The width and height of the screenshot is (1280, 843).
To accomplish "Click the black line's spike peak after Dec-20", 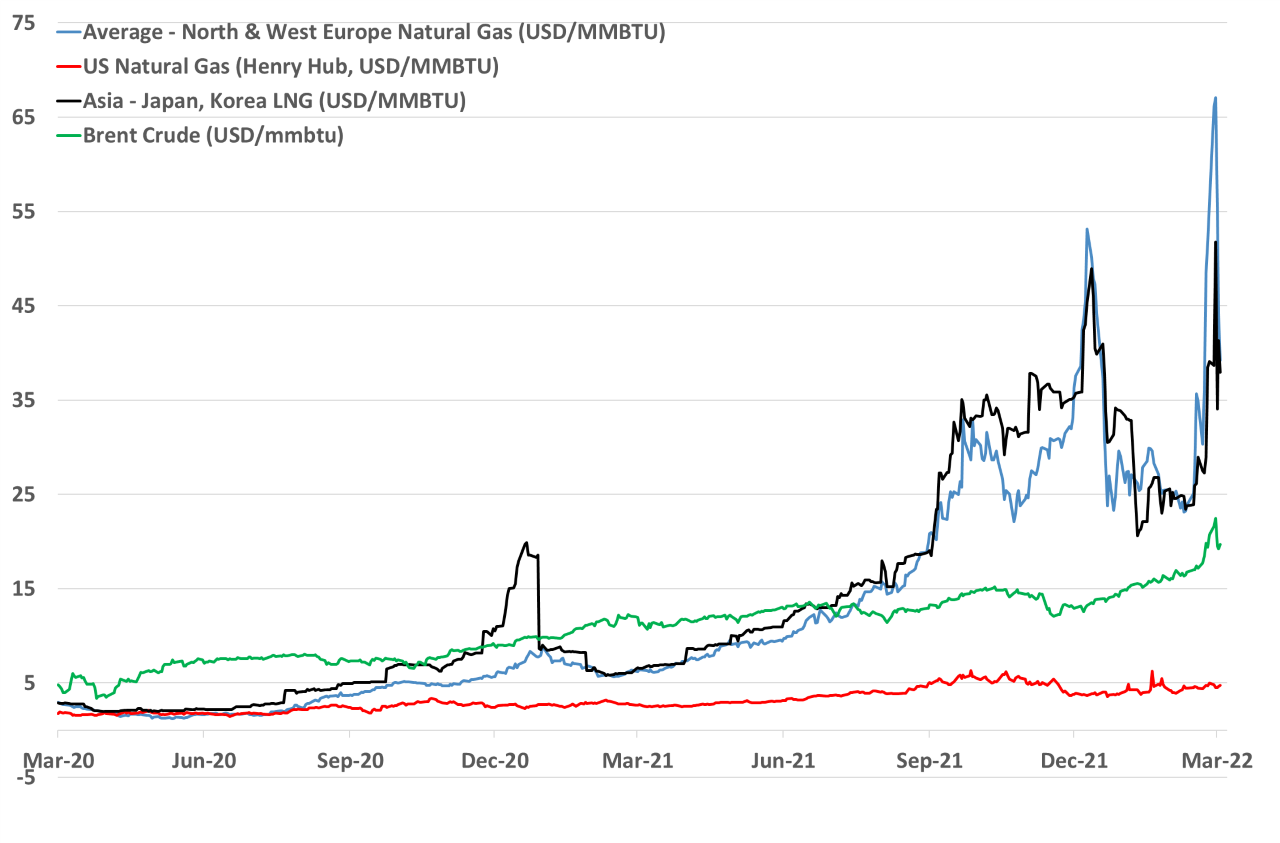I will [x=526, y=543].
